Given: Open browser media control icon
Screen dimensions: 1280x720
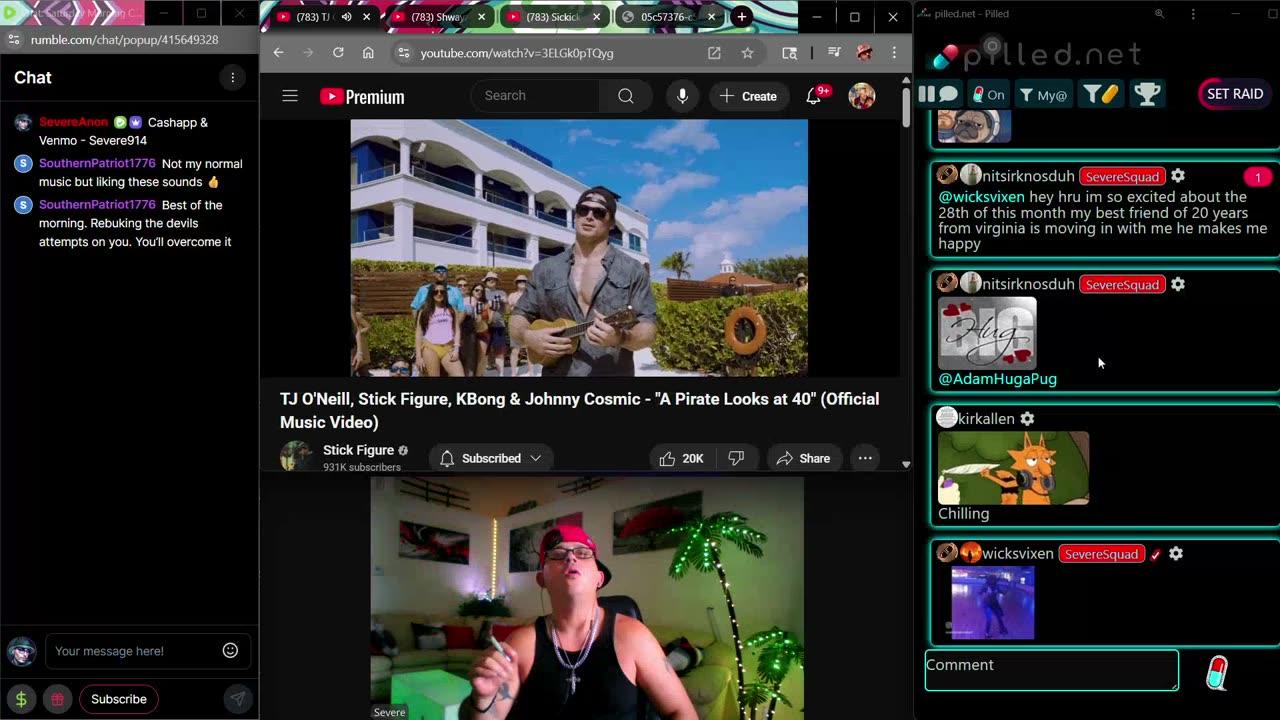Looking at the screenshot, I should pyautogui.click(x=834, y=53).
